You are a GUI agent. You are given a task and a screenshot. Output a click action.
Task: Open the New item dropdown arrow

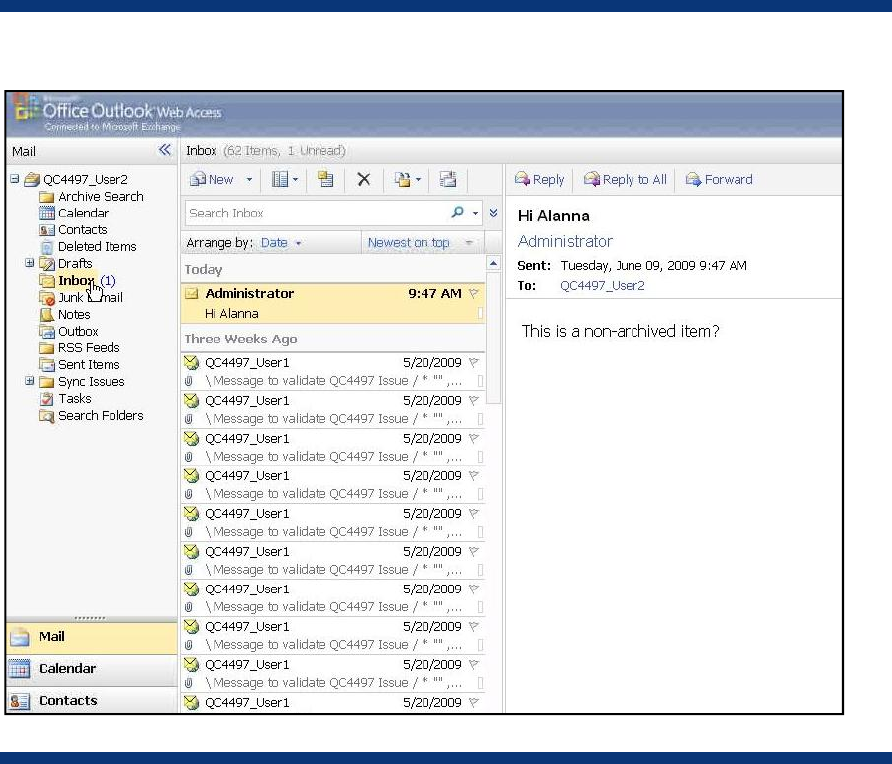(x=249, y=180)
